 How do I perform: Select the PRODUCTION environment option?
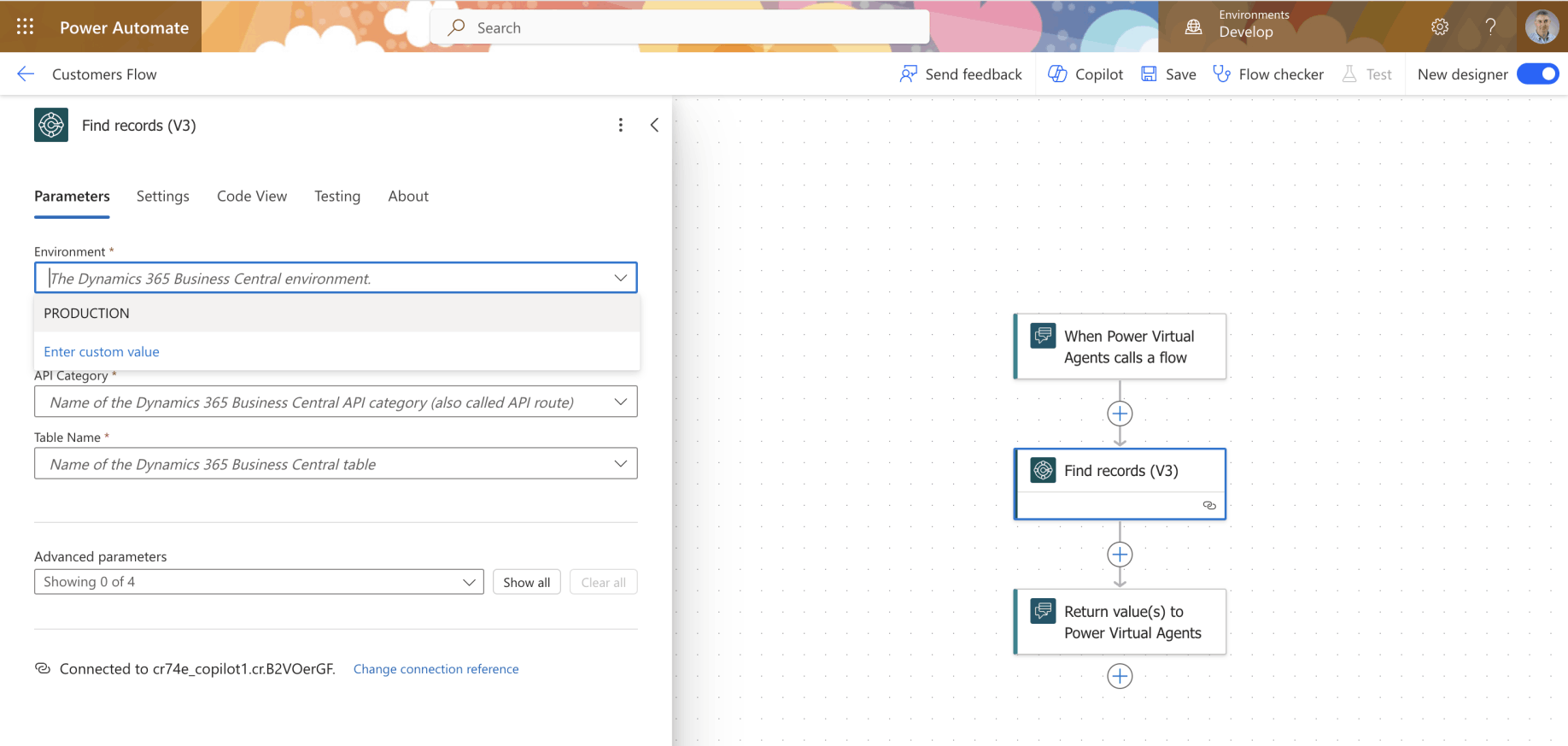pos(337,314)
